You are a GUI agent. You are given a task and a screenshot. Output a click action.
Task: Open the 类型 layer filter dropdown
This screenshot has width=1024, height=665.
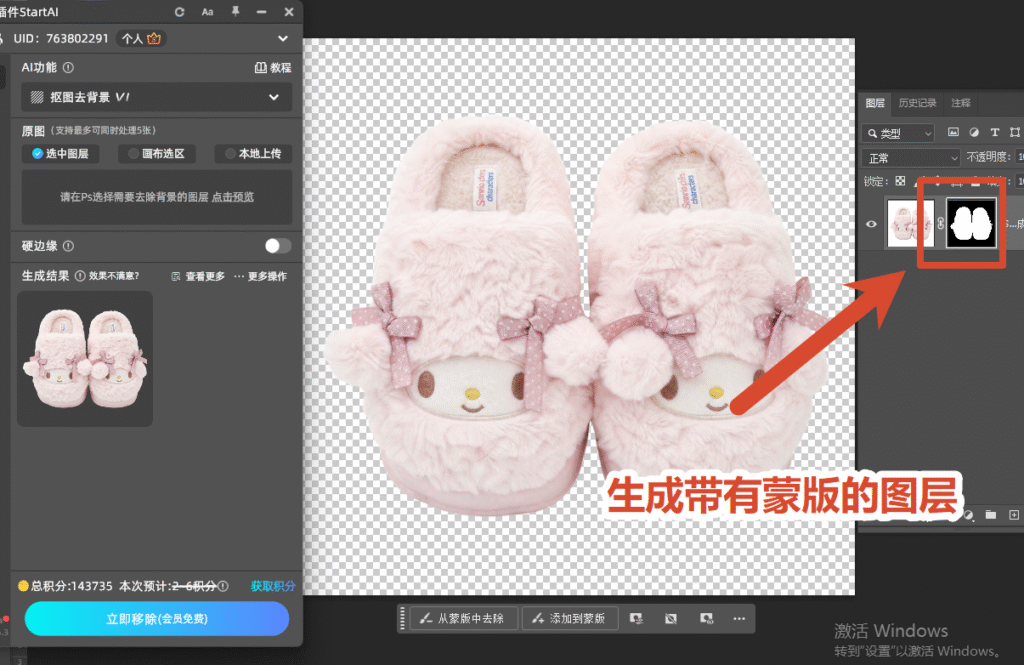point(898,133)
